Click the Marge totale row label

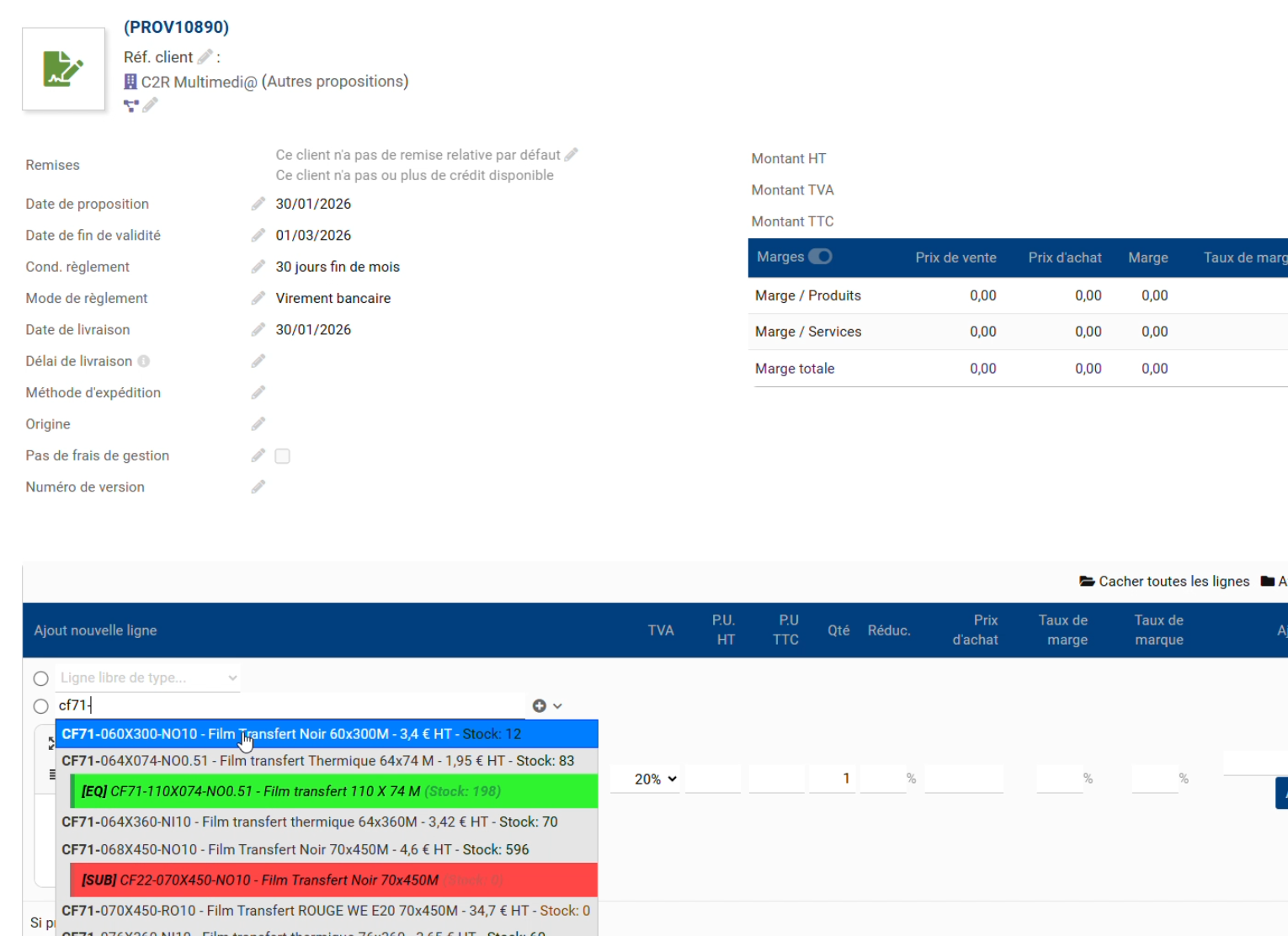(x=795, y=369)
